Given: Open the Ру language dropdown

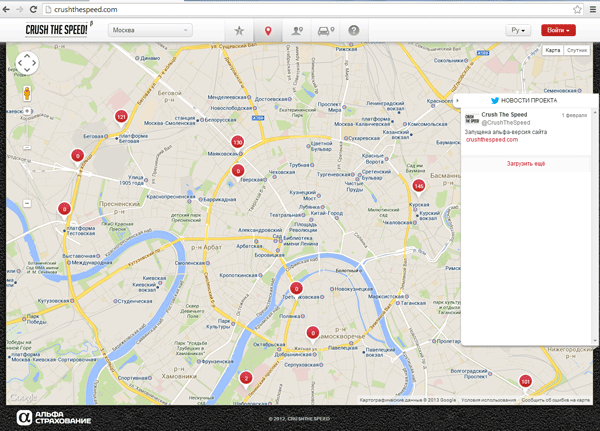Looking at the screenshot, I should [518, 31].
